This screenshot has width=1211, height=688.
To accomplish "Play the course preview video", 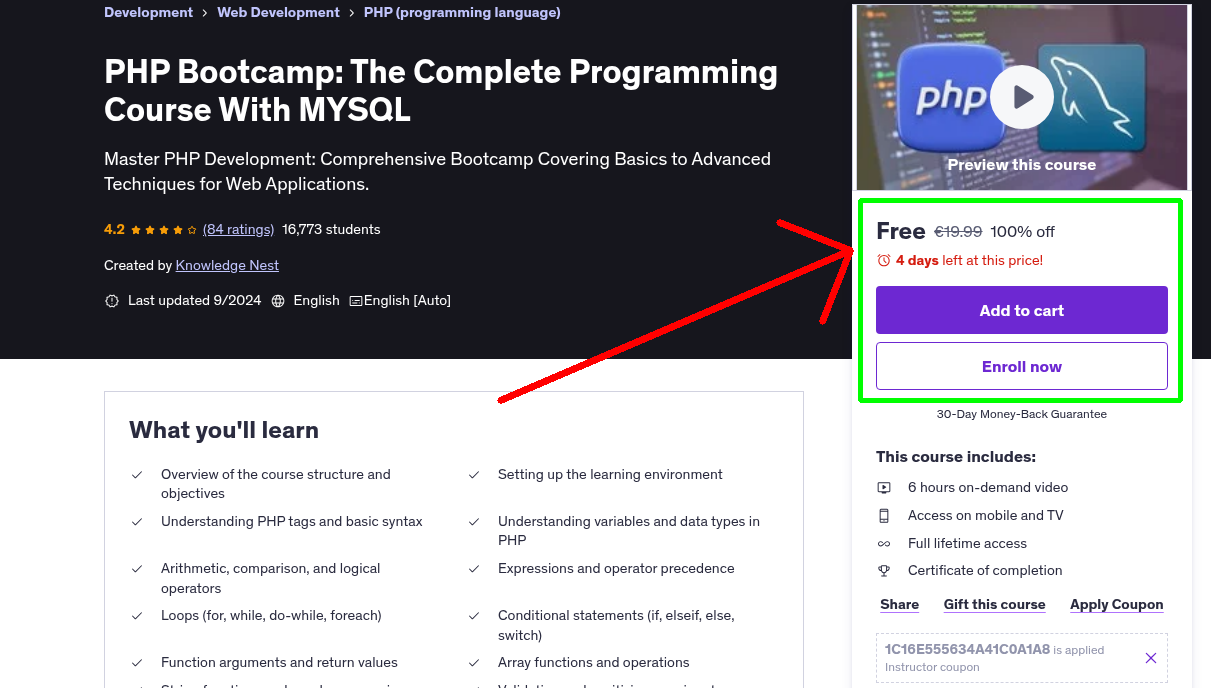I will (1022, 97).
